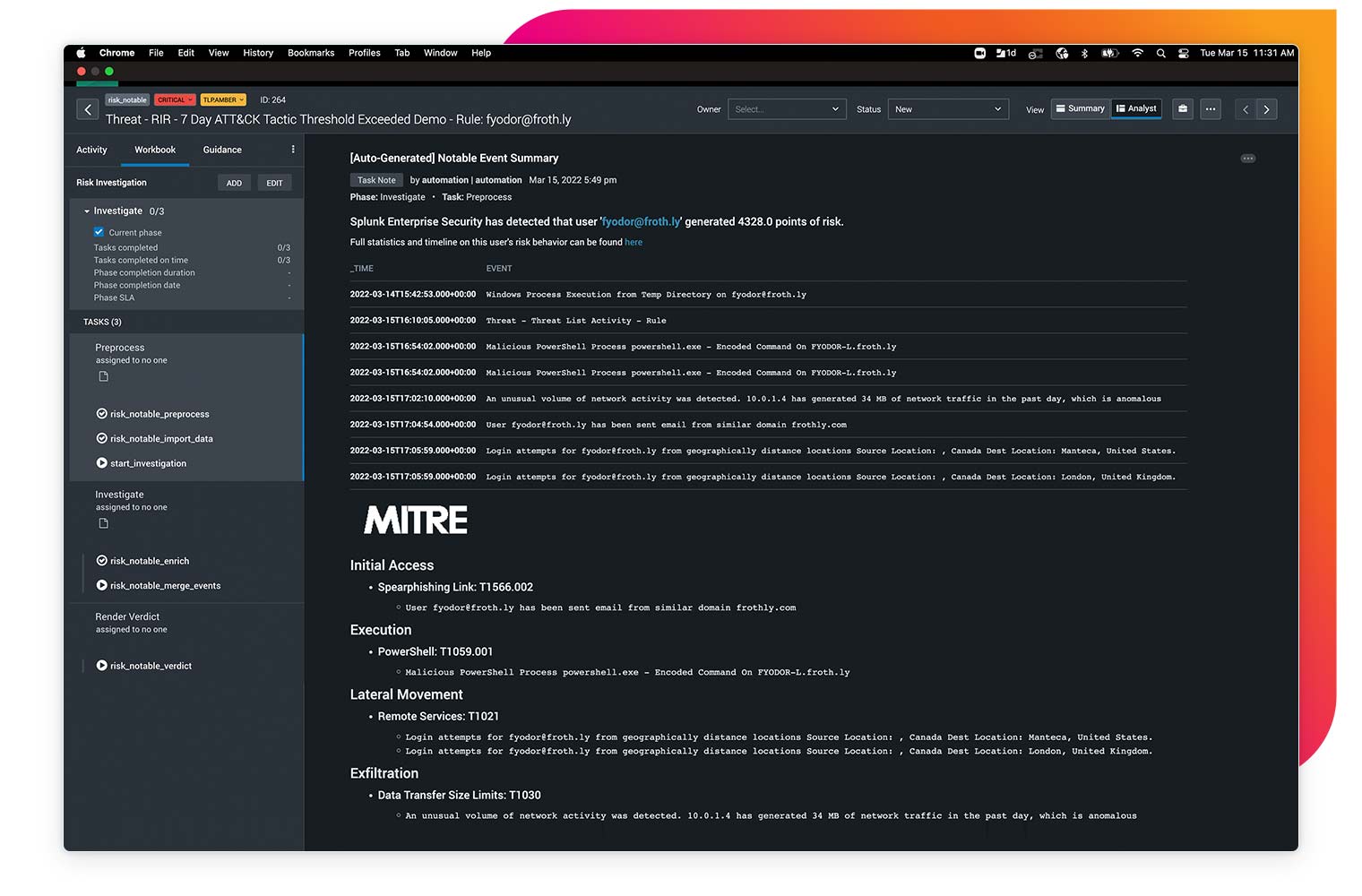The height and width of the screenshot is (896, 1362).
Task: Click the 'Windows Process Execution from Temp Directory' event row
Action: [768, 294]
